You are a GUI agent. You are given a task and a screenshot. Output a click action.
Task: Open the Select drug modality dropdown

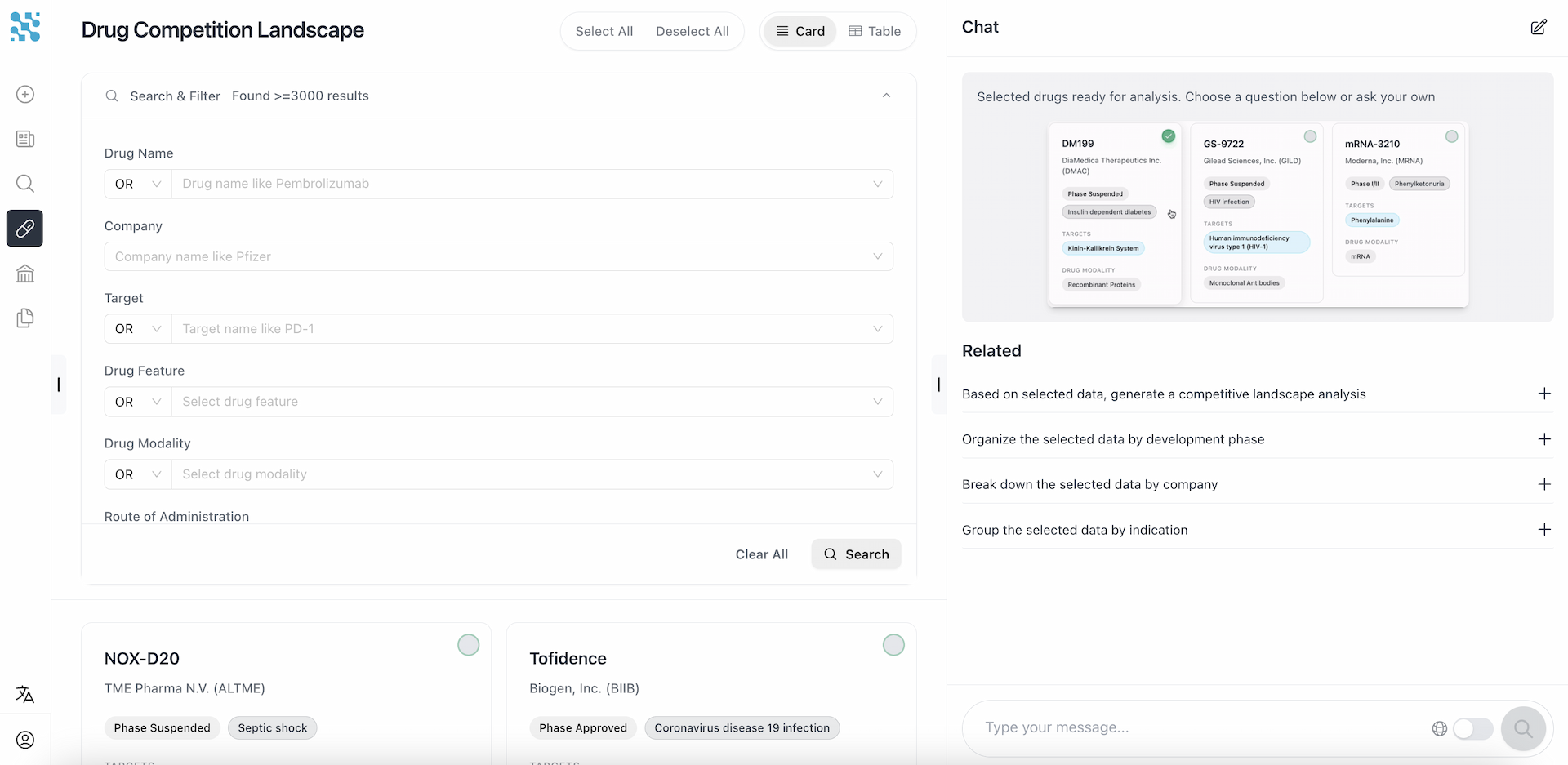tap(532, 474)
